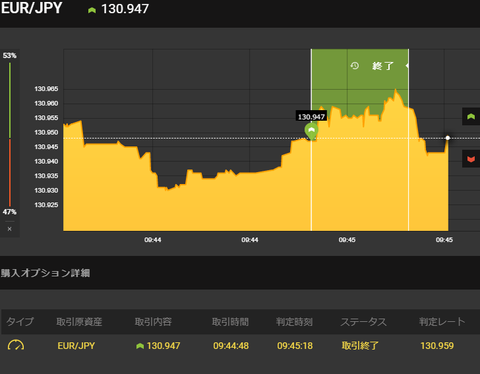
Task: Select the 終了 expired zone label
Action: [x=383, y=66]
